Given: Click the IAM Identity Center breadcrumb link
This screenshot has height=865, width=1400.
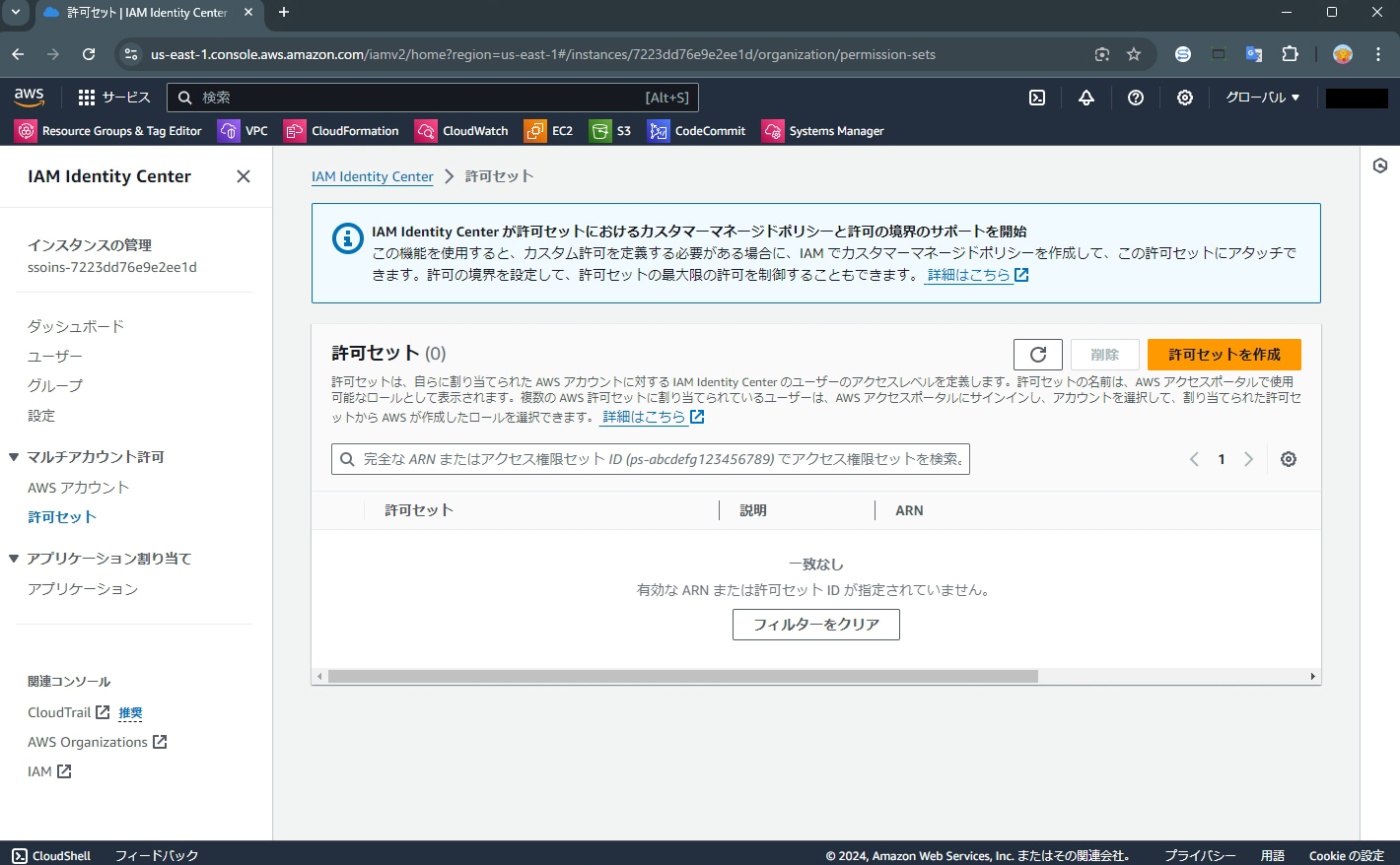Looking at the screenshot, I should 372,176.
